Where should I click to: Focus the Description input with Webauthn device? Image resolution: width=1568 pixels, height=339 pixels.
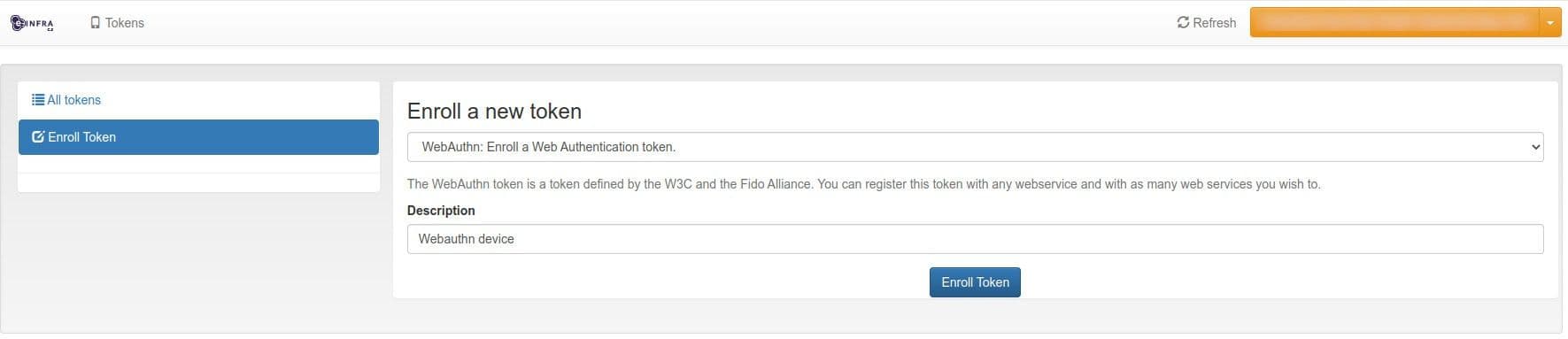(x=975, y=239)
